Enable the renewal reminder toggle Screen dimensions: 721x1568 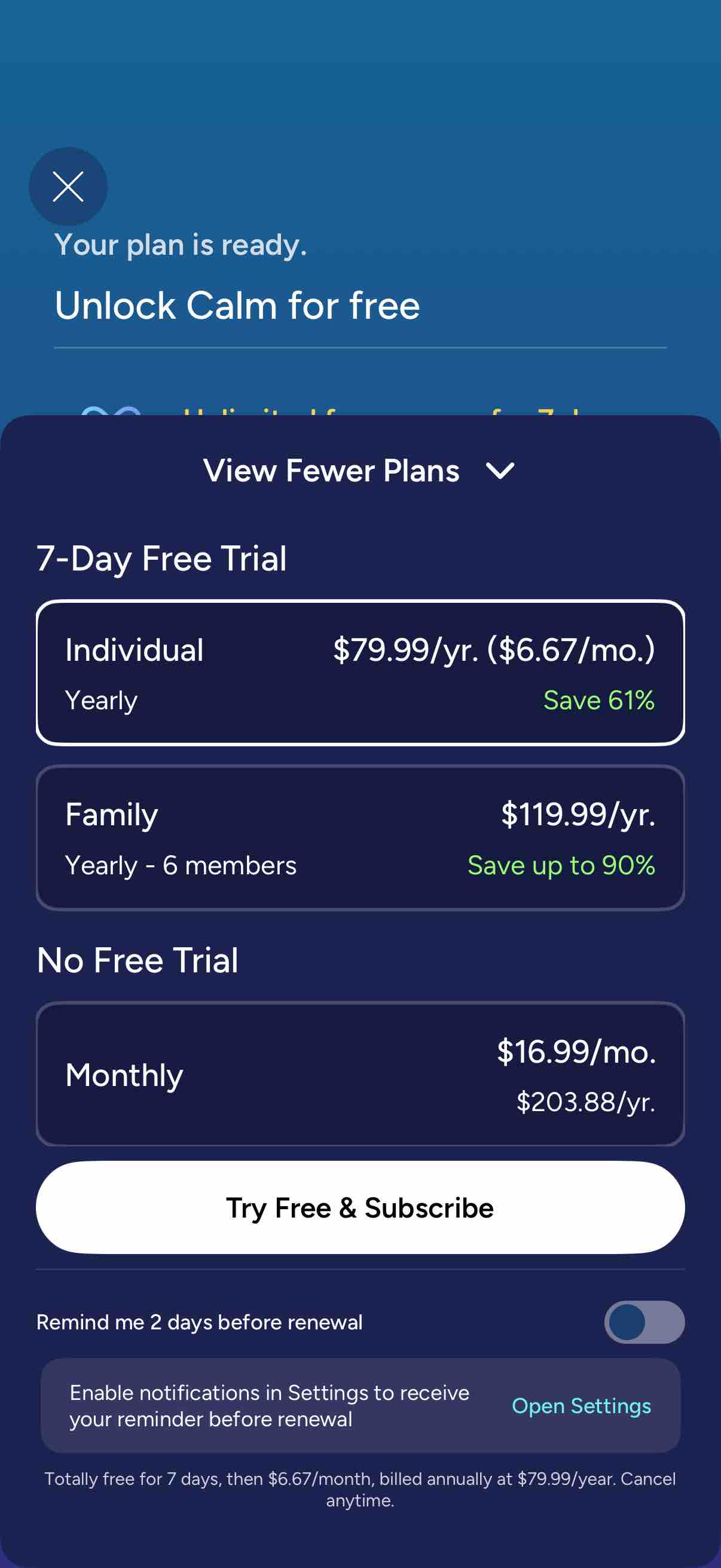click(x=644, y=1322)
